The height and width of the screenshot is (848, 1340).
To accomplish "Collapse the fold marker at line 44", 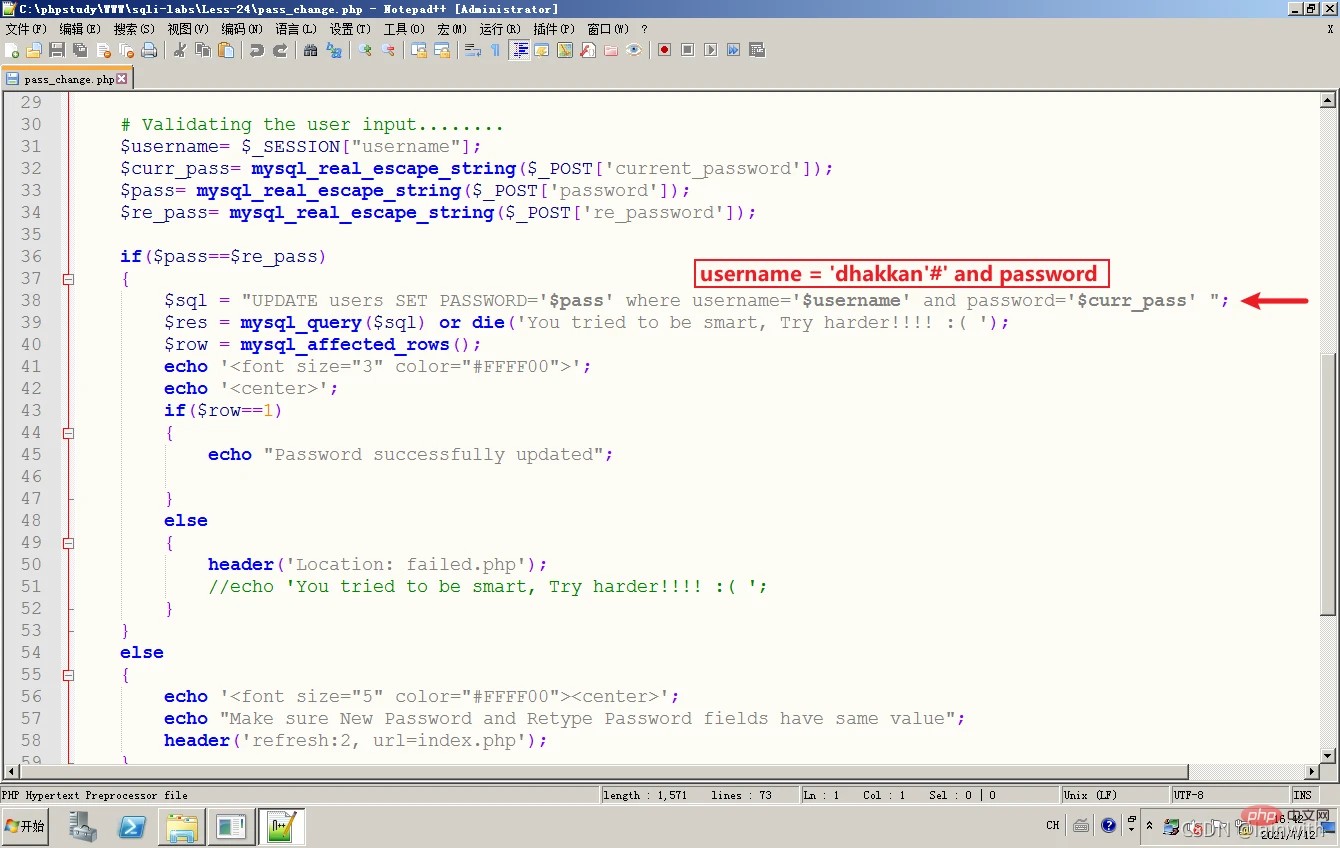I will (x=68, y=433).
